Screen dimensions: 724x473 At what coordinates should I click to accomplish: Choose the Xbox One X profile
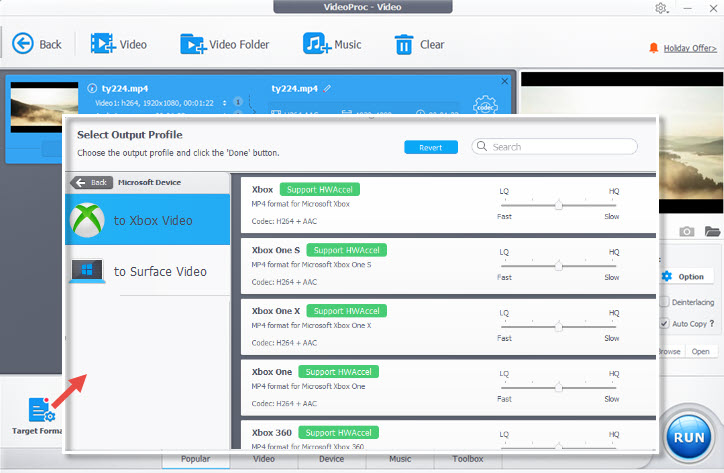click(448, 327)
